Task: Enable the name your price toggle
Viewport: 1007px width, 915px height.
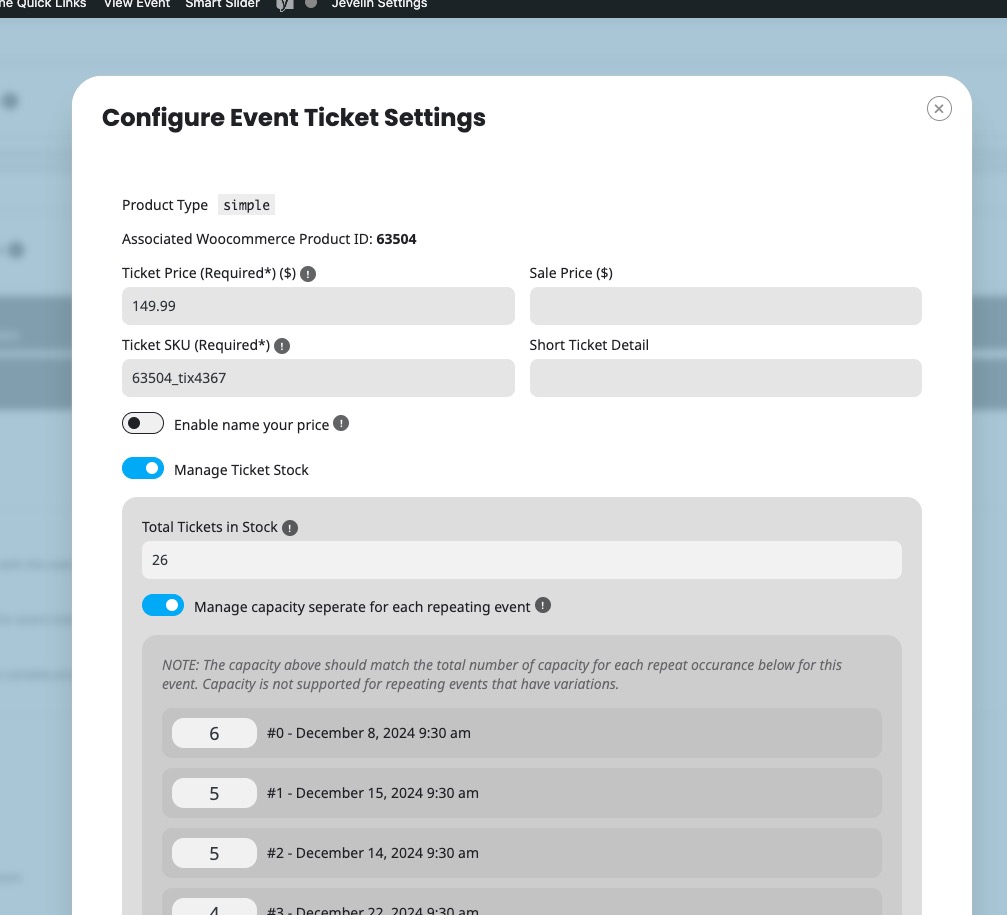Action: pyautogui.click(x=143, y=423)
